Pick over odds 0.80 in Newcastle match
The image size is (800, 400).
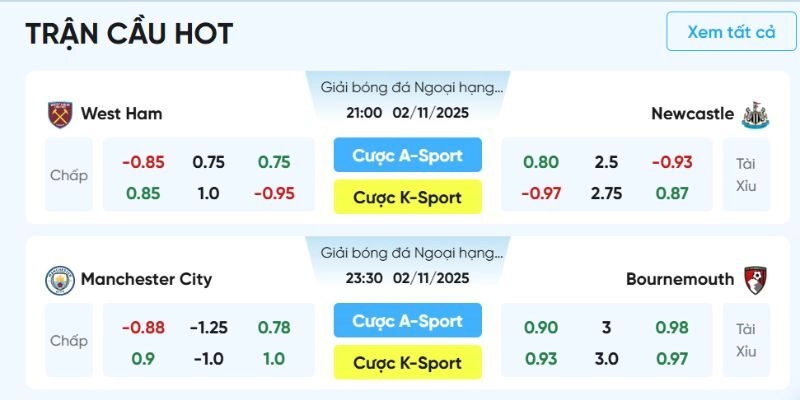[x=541, y=162]
